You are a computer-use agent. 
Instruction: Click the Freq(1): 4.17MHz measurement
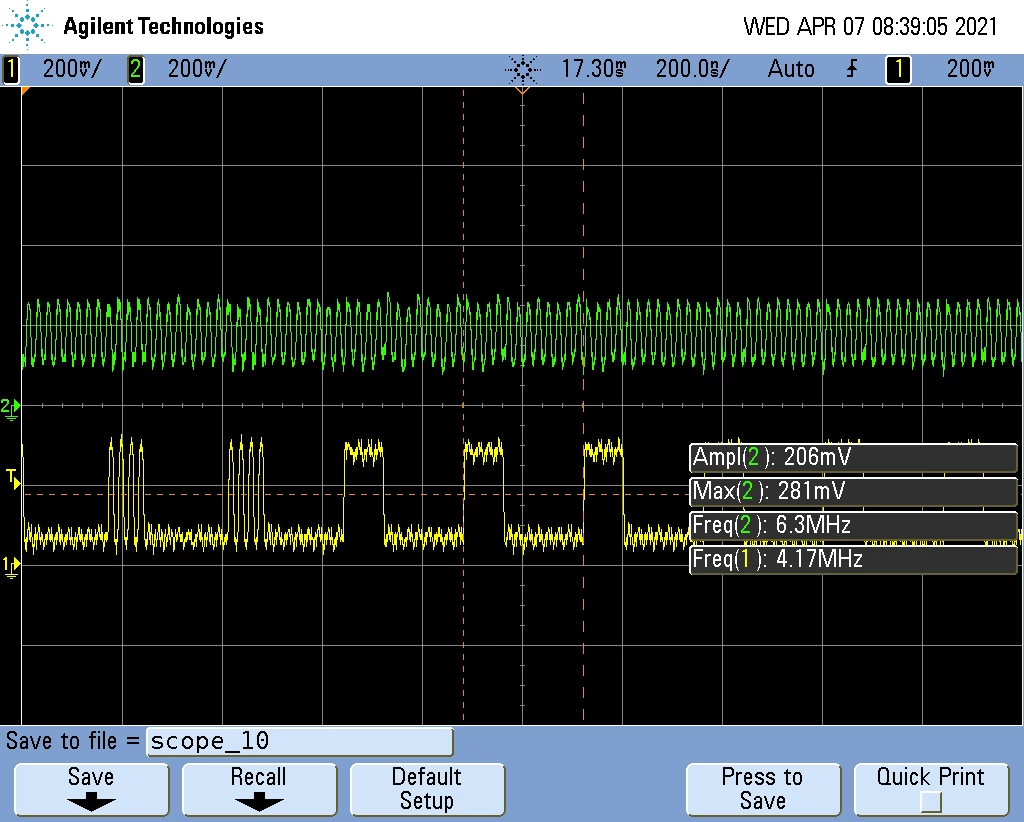(853, 560)
